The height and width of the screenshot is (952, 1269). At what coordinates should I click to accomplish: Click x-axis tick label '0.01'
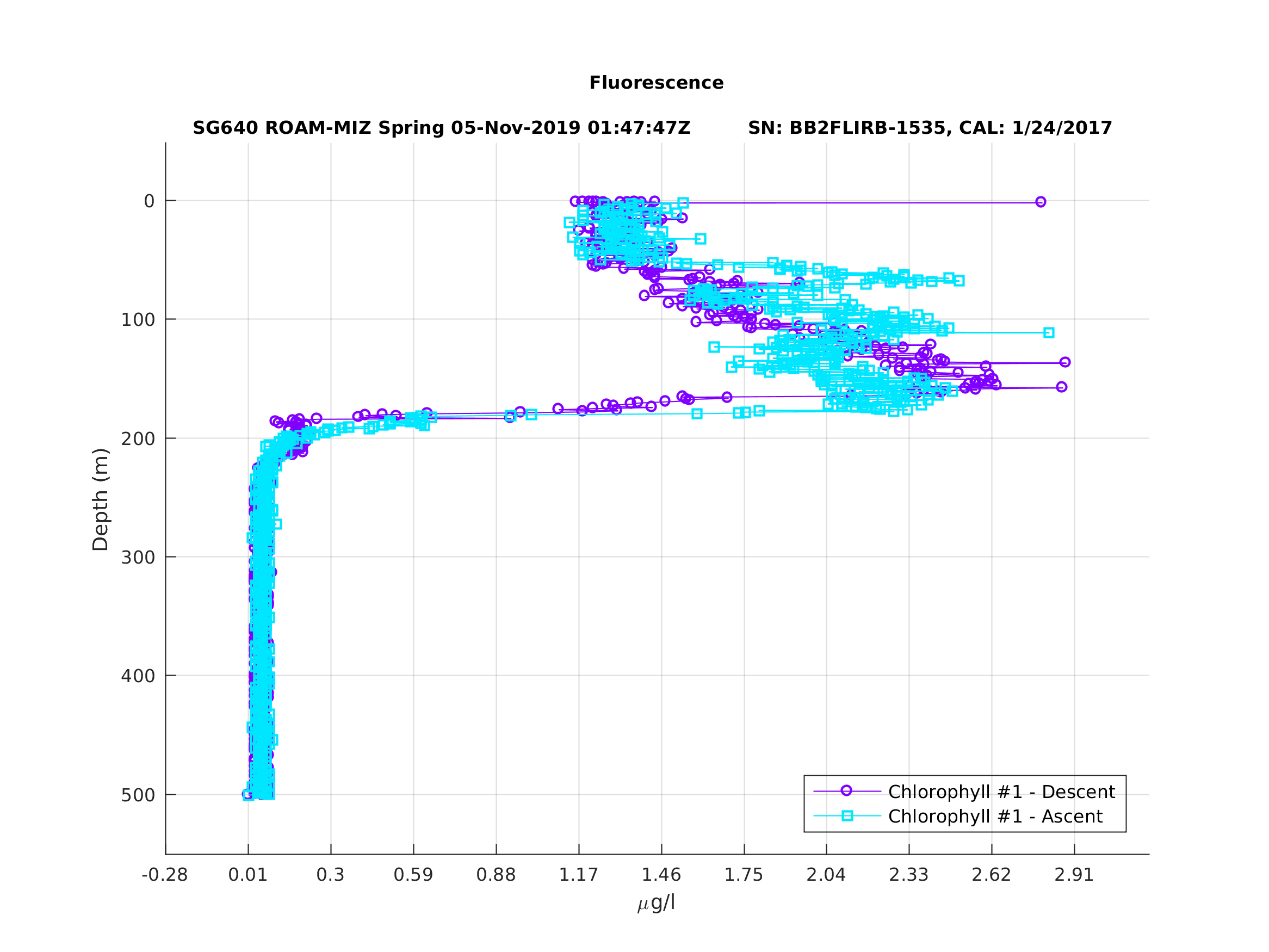coord(248,875)
